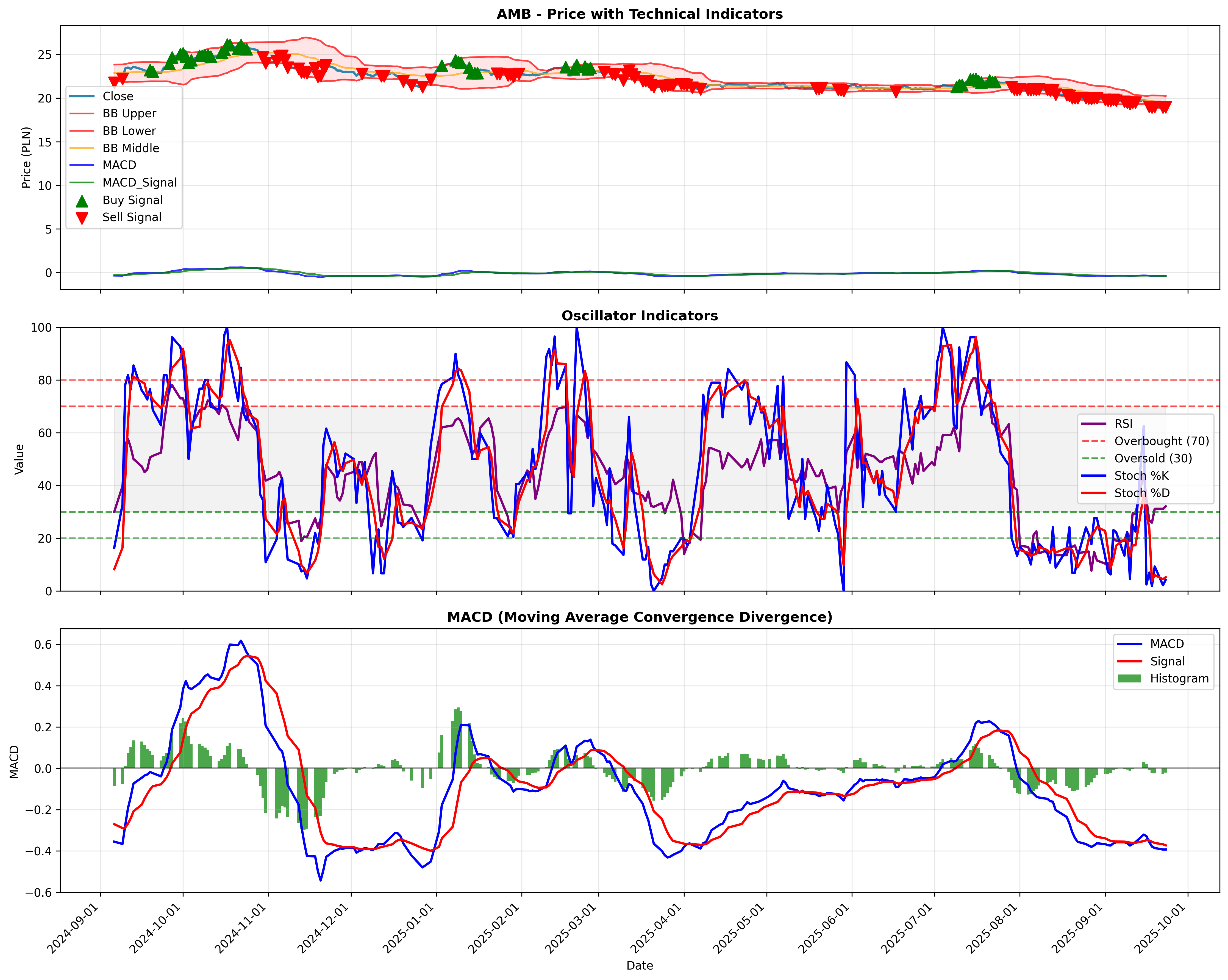Screen dimensions: 1228x980
Task: Click the '0.6' MACD axis tick
Action: (x=43, y=645)
